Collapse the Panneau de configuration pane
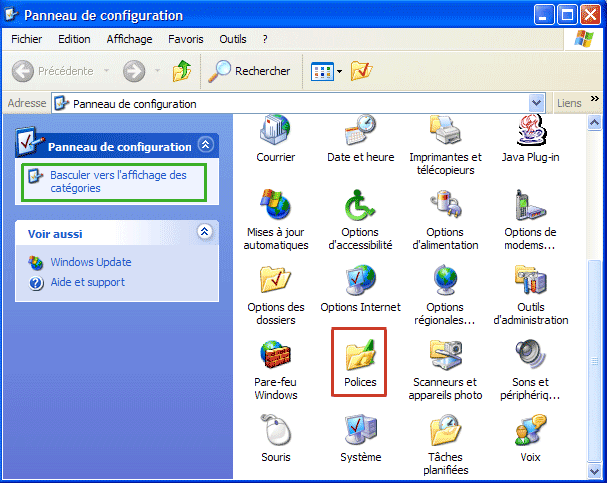The width and height of the screenshot is (607, 483). [206, 145]
